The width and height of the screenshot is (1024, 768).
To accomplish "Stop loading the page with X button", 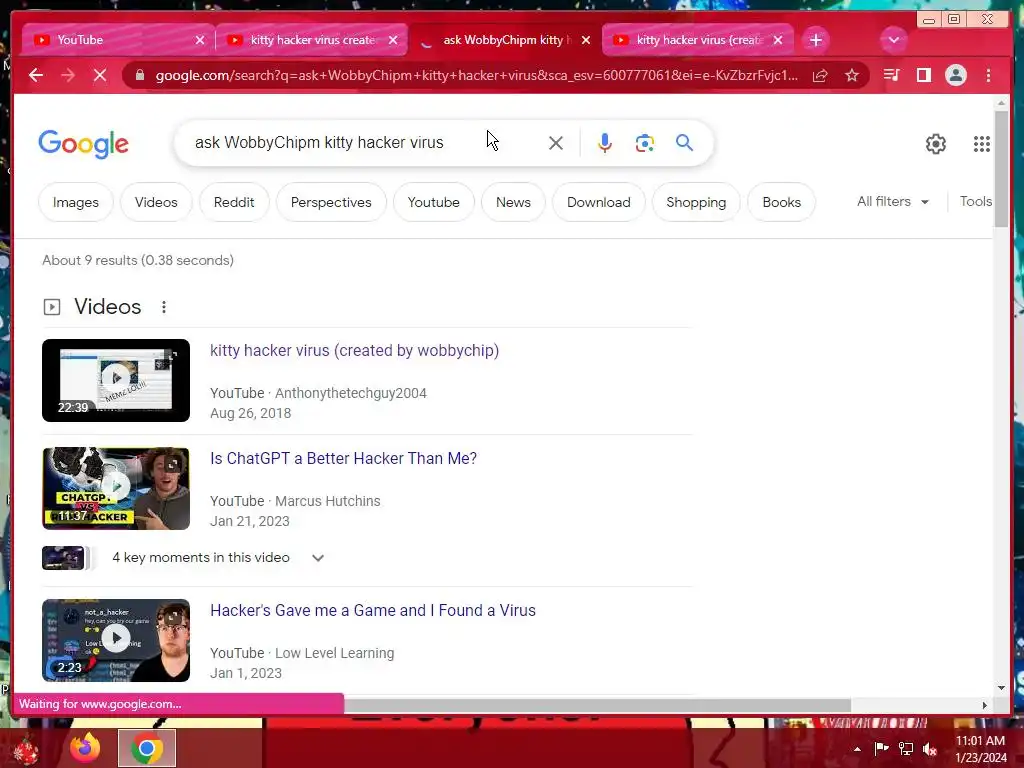I will click(x=100, y=75).
